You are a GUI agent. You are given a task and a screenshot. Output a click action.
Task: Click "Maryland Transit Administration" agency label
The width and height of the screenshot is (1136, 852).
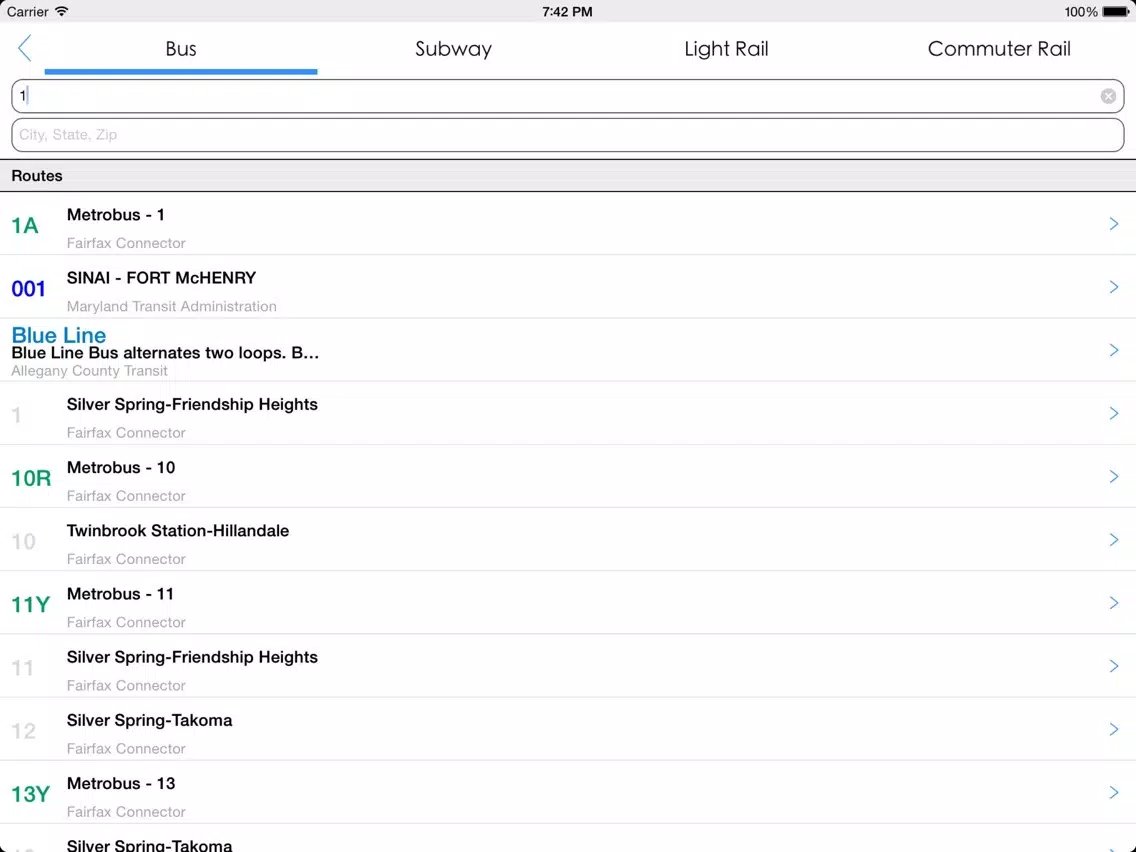pos(172,306)
